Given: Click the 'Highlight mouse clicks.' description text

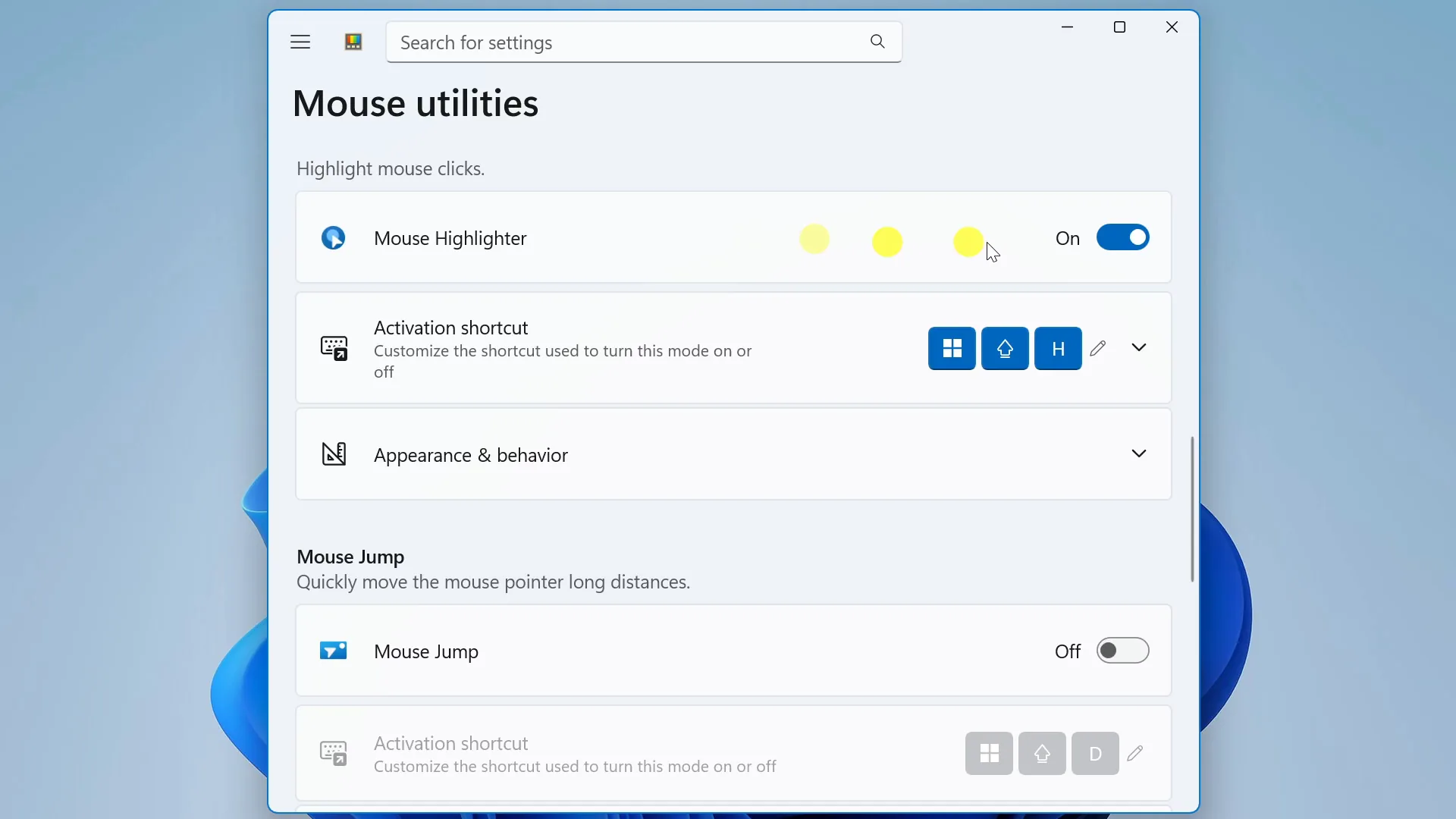Looking at the screenshot, I should click(x=391, y=168).
